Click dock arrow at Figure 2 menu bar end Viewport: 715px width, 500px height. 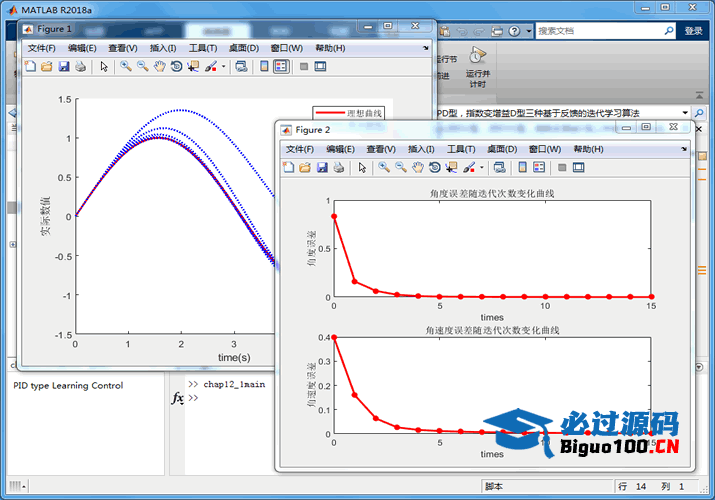[684, 149]
